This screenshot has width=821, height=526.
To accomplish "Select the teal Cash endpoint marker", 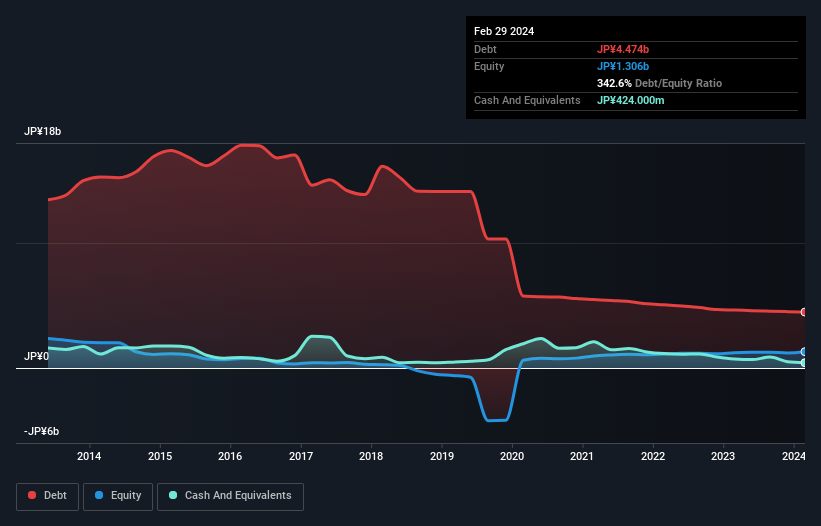I will [x=804, y=362].
